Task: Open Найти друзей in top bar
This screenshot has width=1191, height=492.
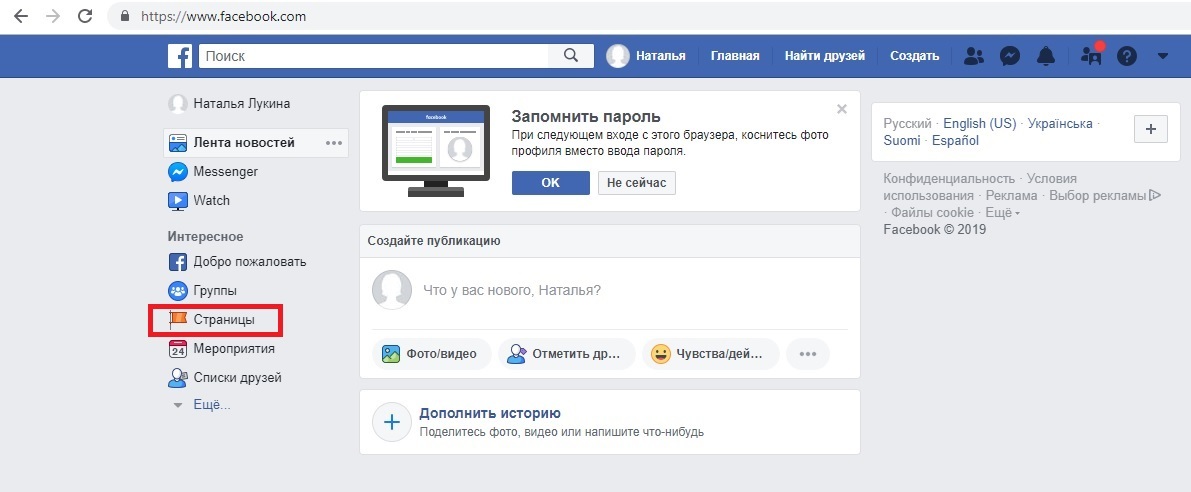Action: tap(825, 56)
